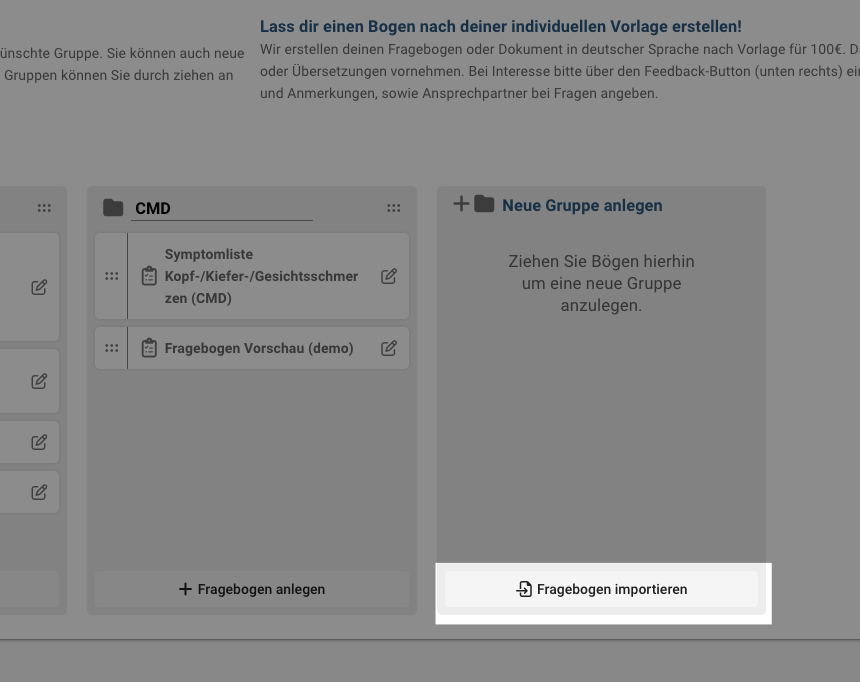Click heading 'Lass dir einen Bogen nach deiner individuellen Vorlage erstellen!'
Image resolution: width=860 pixels, height=682 pixels.
pos(501,26)
